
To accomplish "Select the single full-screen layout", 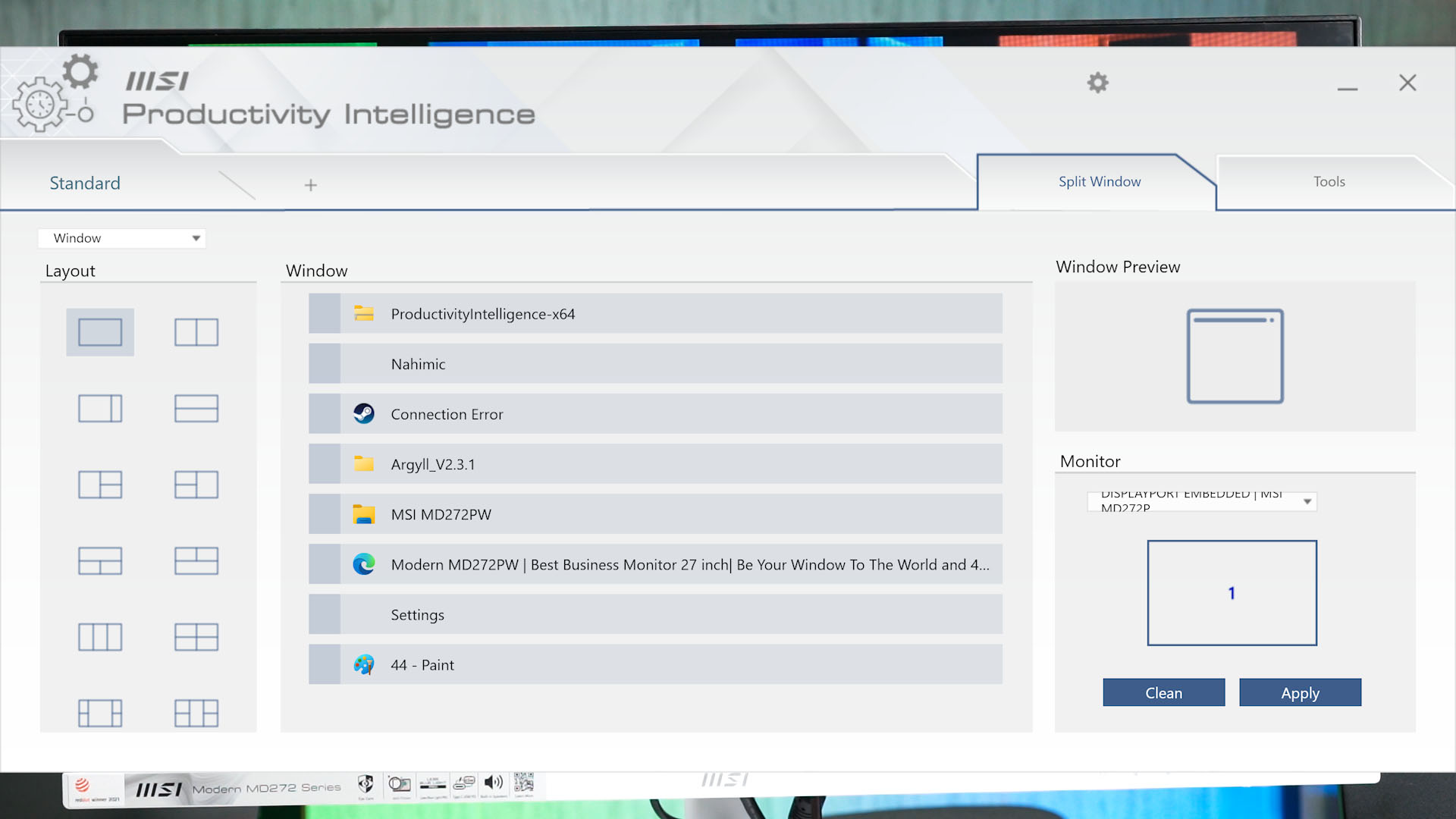I will tap(100, 332).
